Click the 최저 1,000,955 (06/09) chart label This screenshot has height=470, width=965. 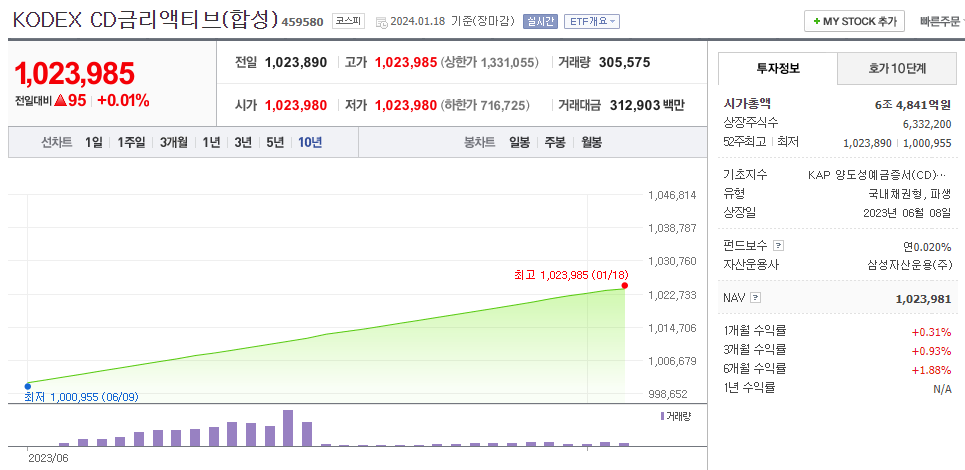81,397
